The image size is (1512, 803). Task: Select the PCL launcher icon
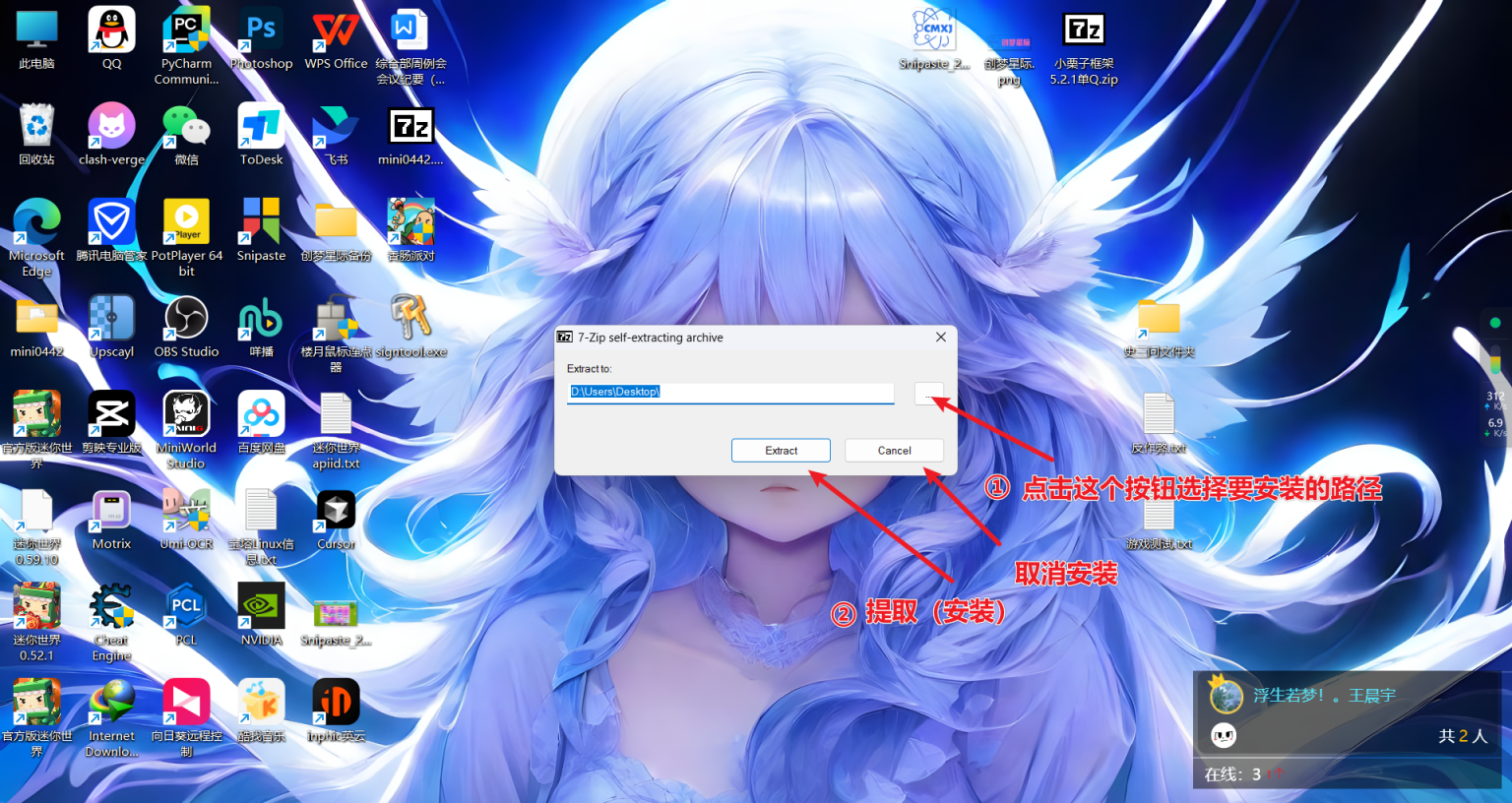[x=186, y=616]
